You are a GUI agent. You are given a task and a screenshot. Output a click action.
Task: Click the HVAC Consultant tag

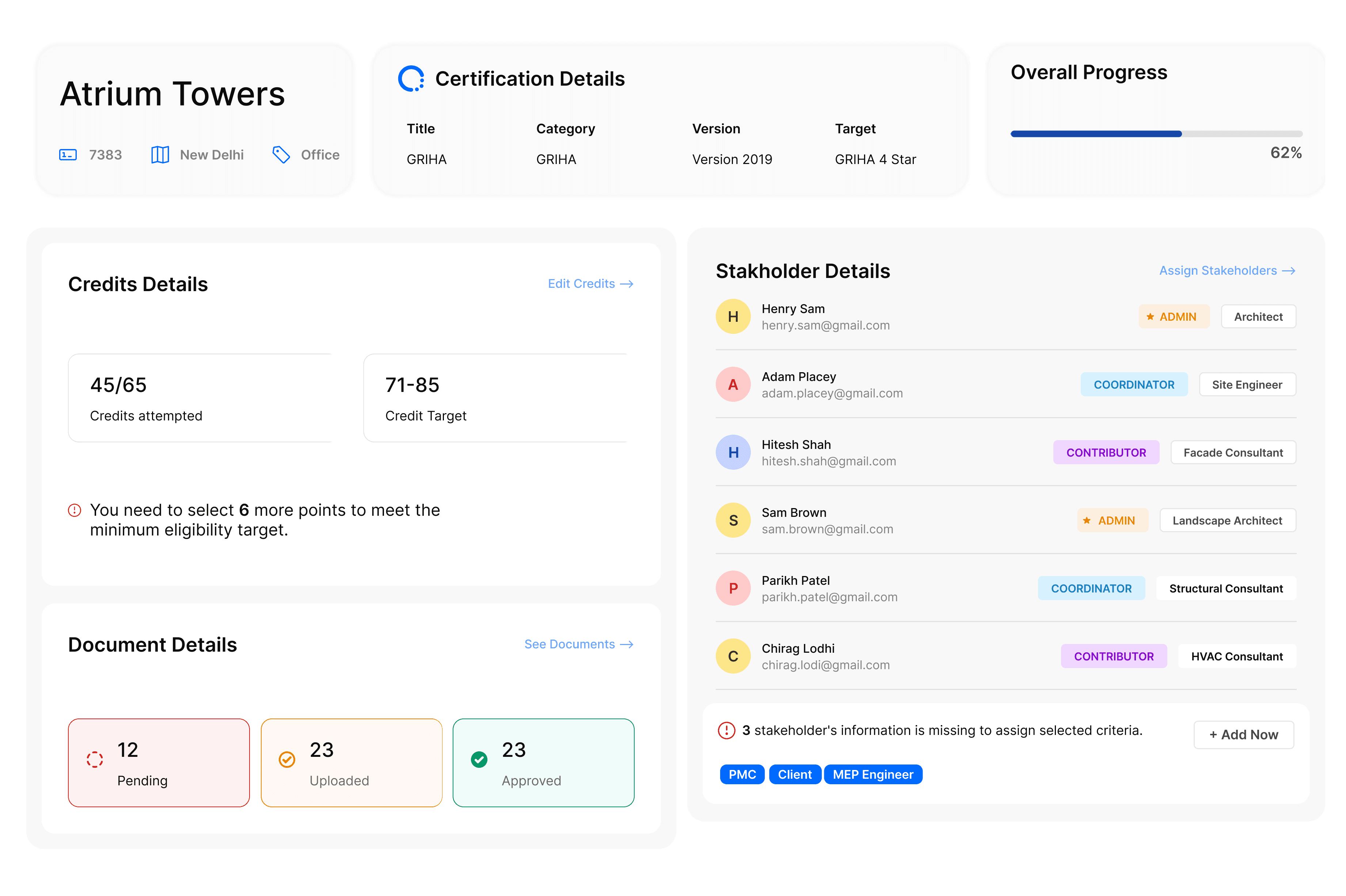(x=1237, y=657)
